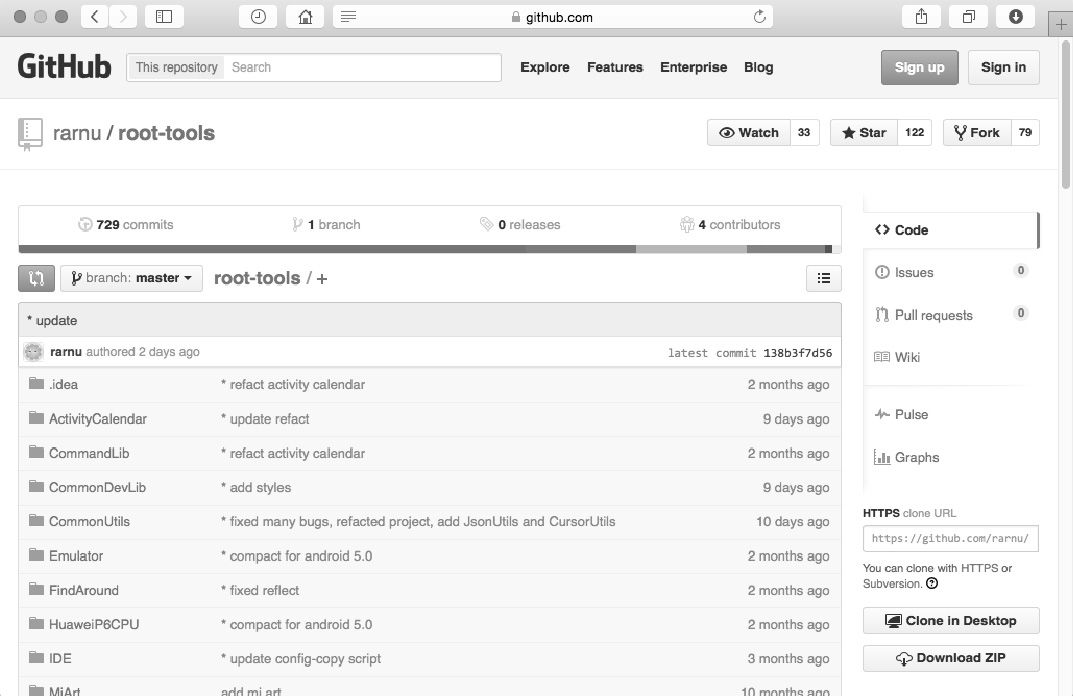View the 729 commits link

[126, 224]
